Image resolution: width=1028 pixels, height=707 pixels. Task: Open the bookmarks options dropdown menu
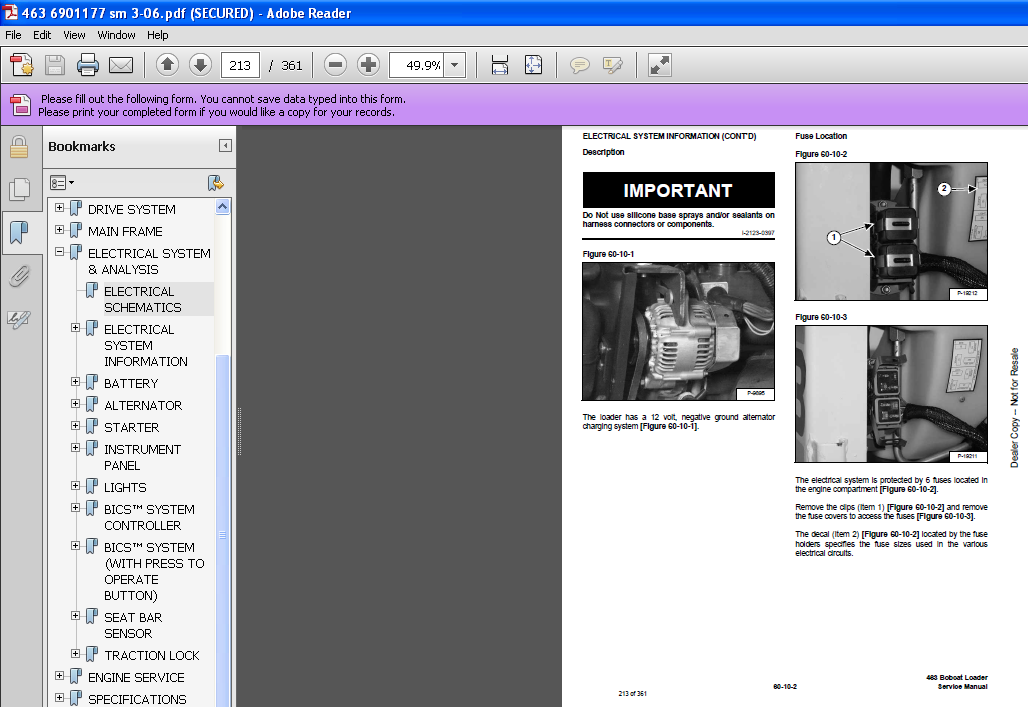click(x=62, y=182)
